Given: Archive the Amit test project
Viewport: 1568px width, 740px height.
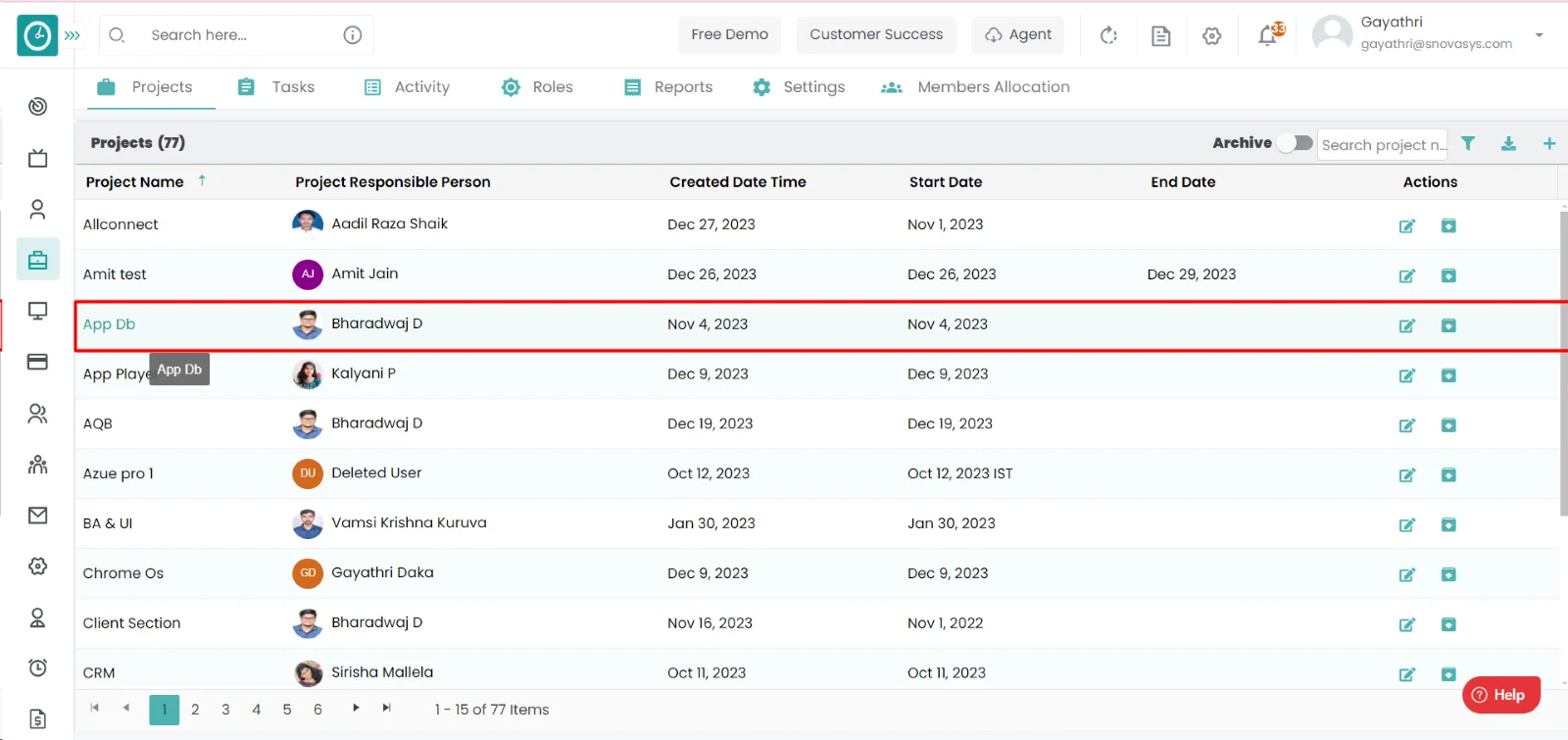Looking at the screenshot, I should pyautogui.click(x=1448, y=276).
